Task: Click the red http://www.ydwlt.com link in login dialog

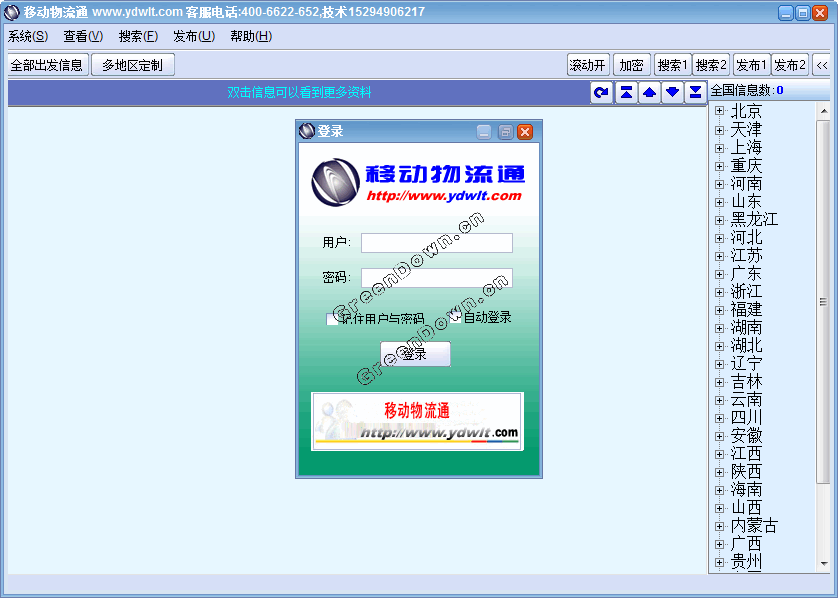Action: pos(444,196)
